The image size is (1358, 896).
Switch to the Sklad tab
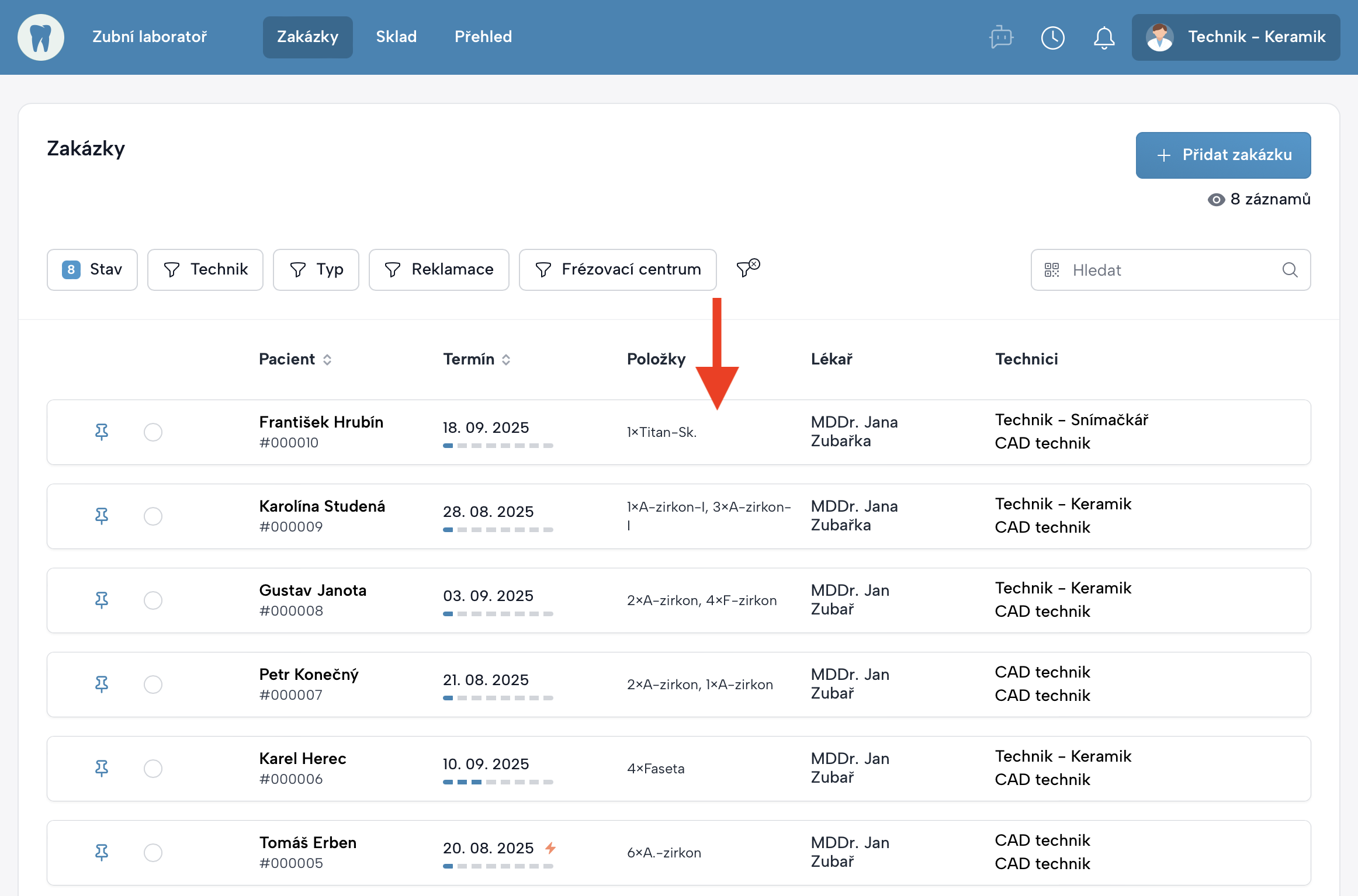(396, 37)
